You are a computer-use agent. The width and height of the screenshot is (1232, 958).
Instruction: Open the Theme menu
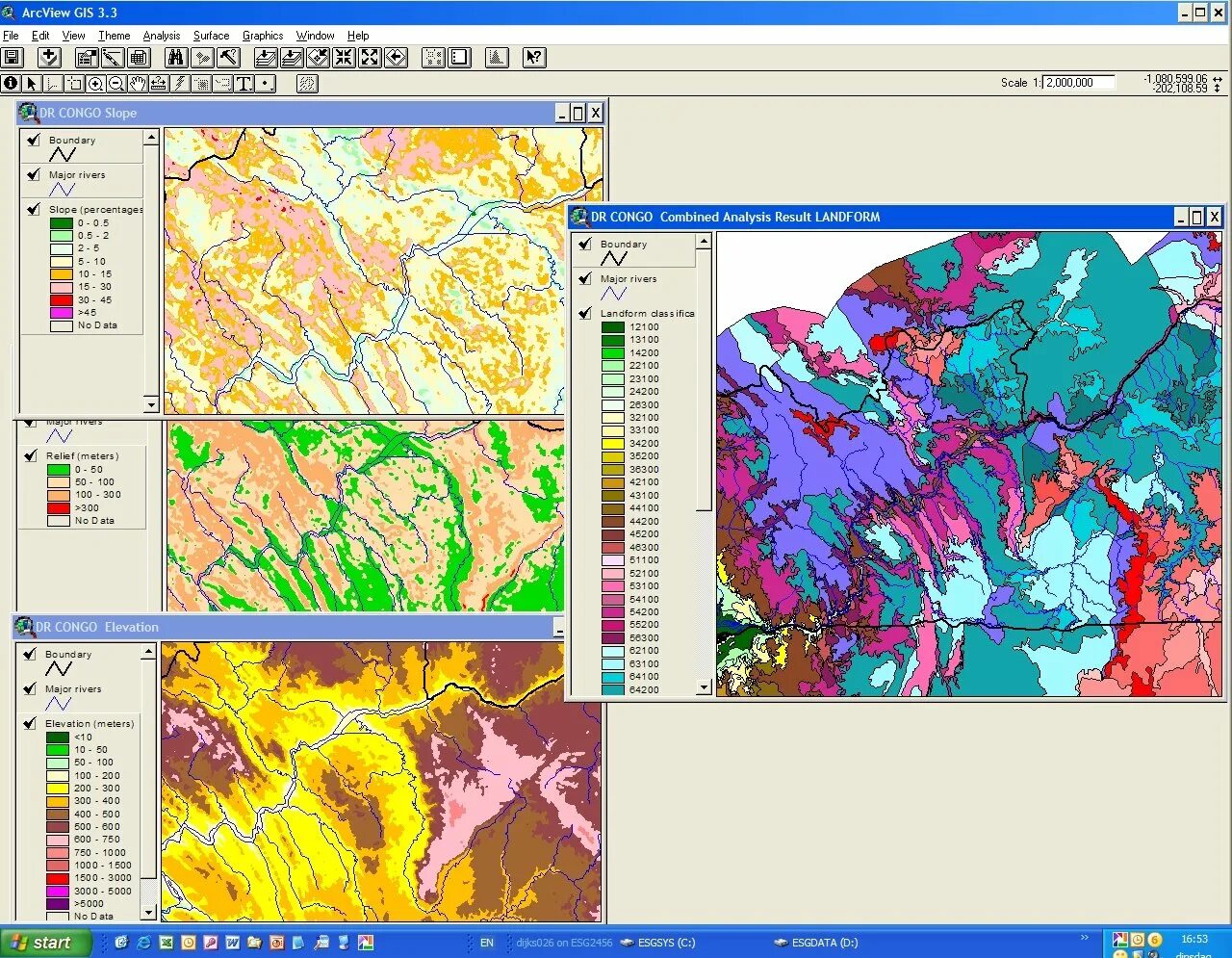point(114,36)
